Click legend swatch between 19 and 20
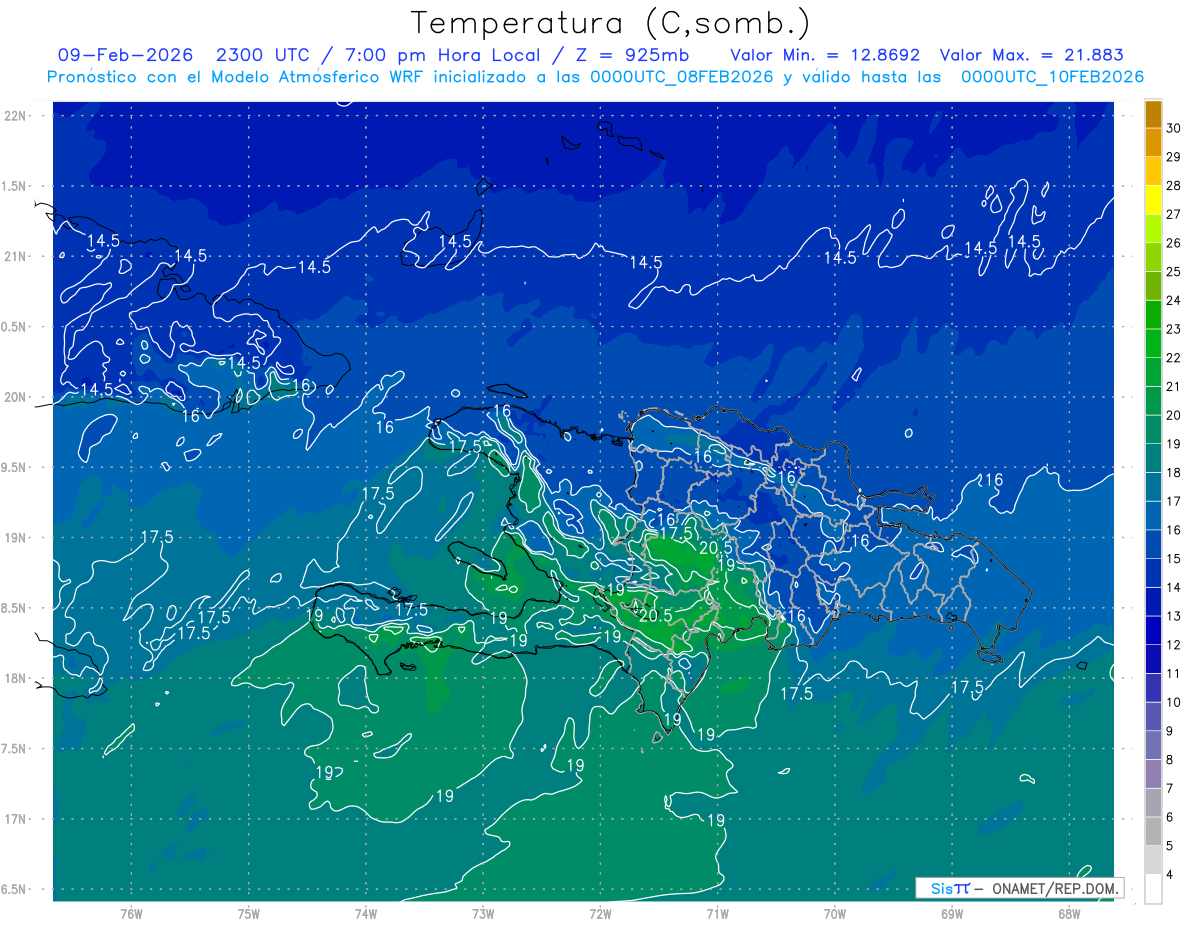Screen dimensions: 1200x927 [x=1153, y=429]
